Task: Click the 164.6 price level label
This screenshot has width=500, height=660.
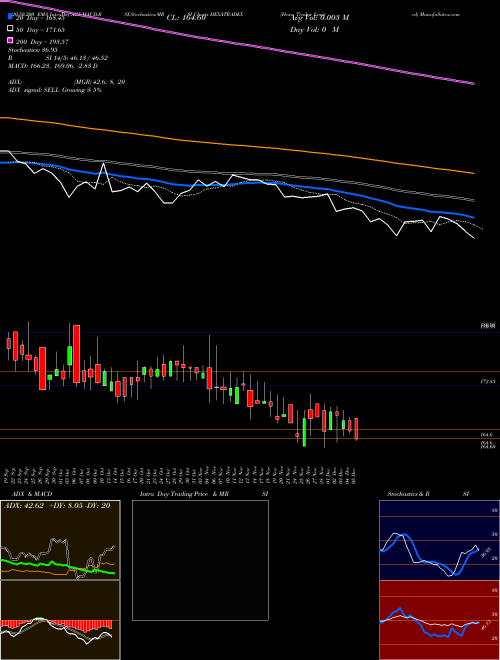Action: [x=487, y=435]
